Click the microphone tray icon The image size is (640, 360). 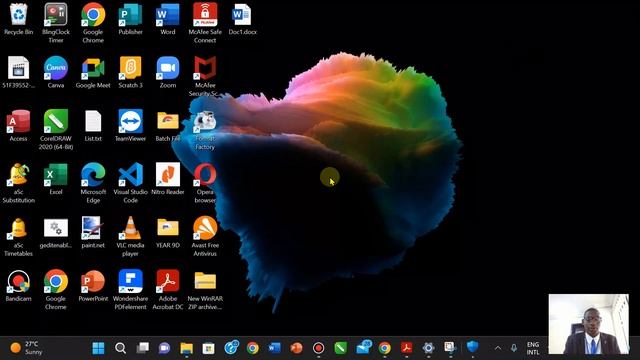514,348
